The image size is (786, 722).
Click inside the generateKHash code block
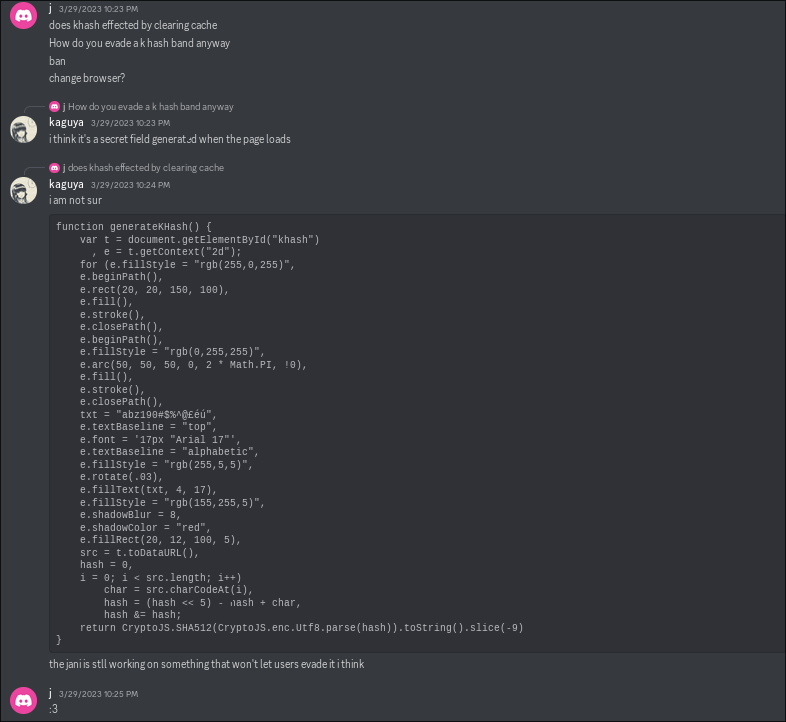400,430
